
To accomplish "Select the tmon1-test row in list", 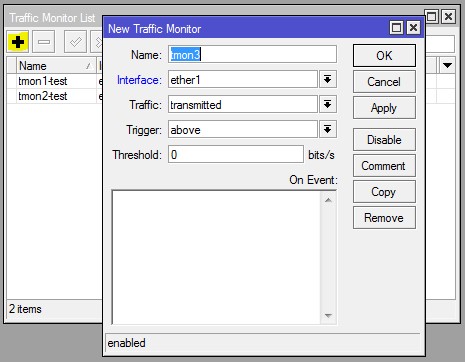I will 54,81.
